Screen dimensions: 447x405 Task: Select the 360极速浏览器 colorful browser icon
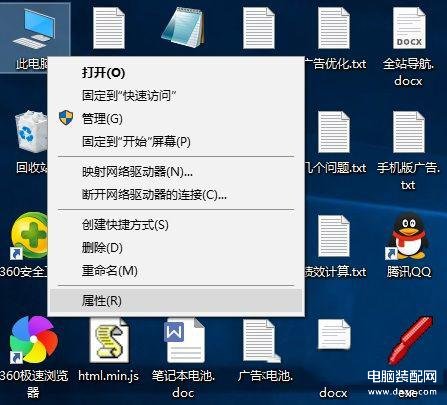pyautogui.click(x=33, y=340)
